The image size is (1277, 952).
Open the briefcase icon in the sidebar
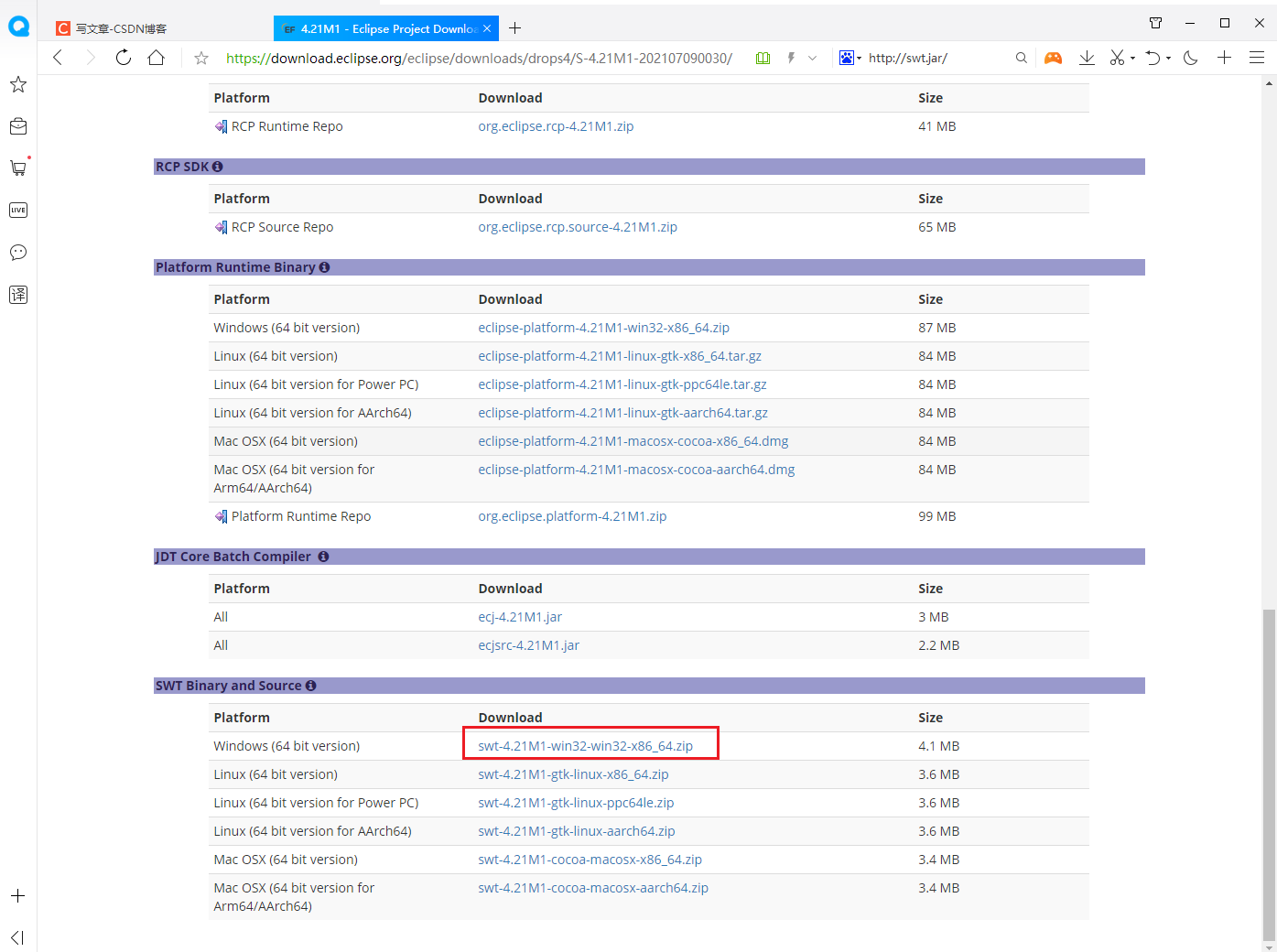click(18, 126)
